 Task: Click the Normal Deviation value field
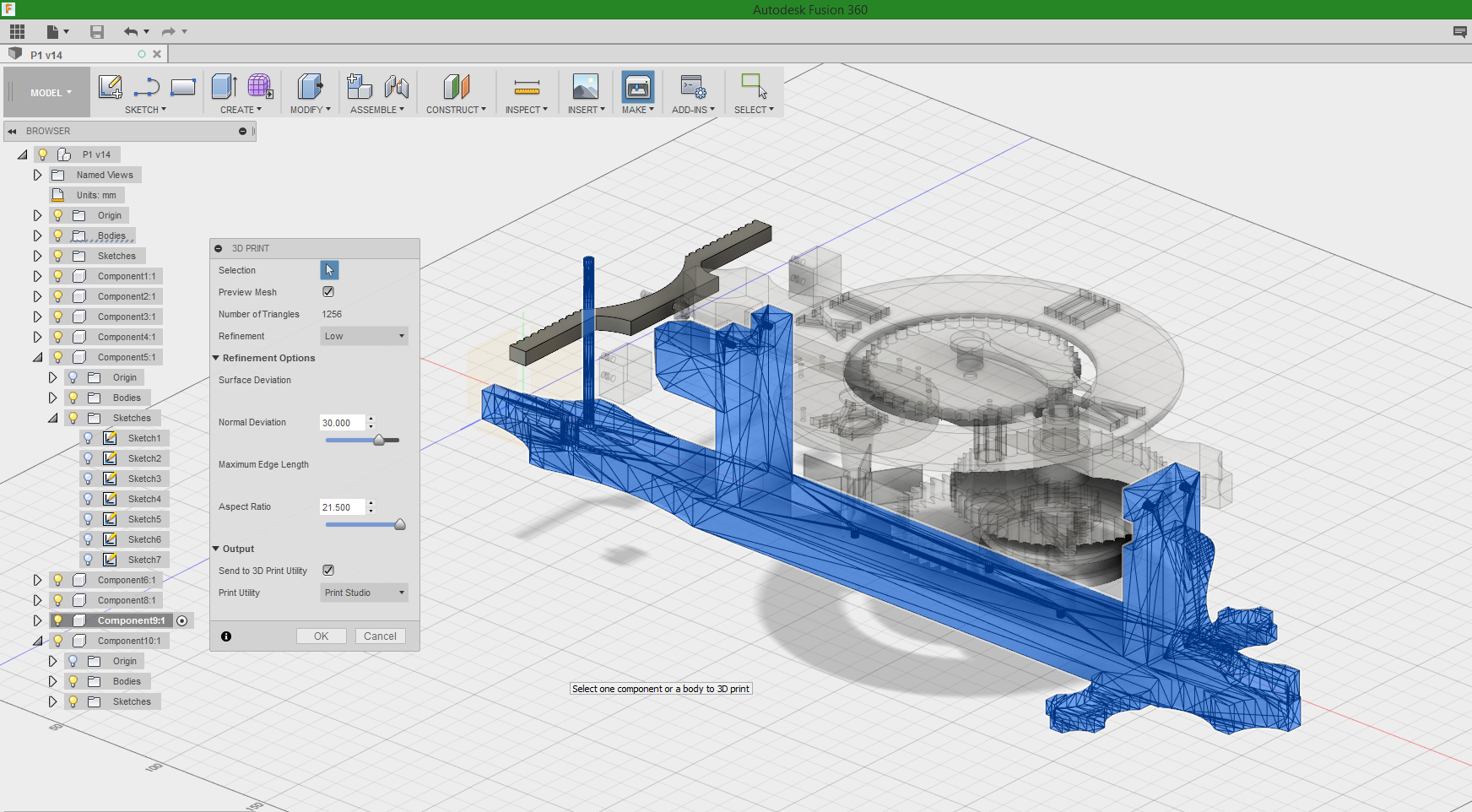(343, 423)
